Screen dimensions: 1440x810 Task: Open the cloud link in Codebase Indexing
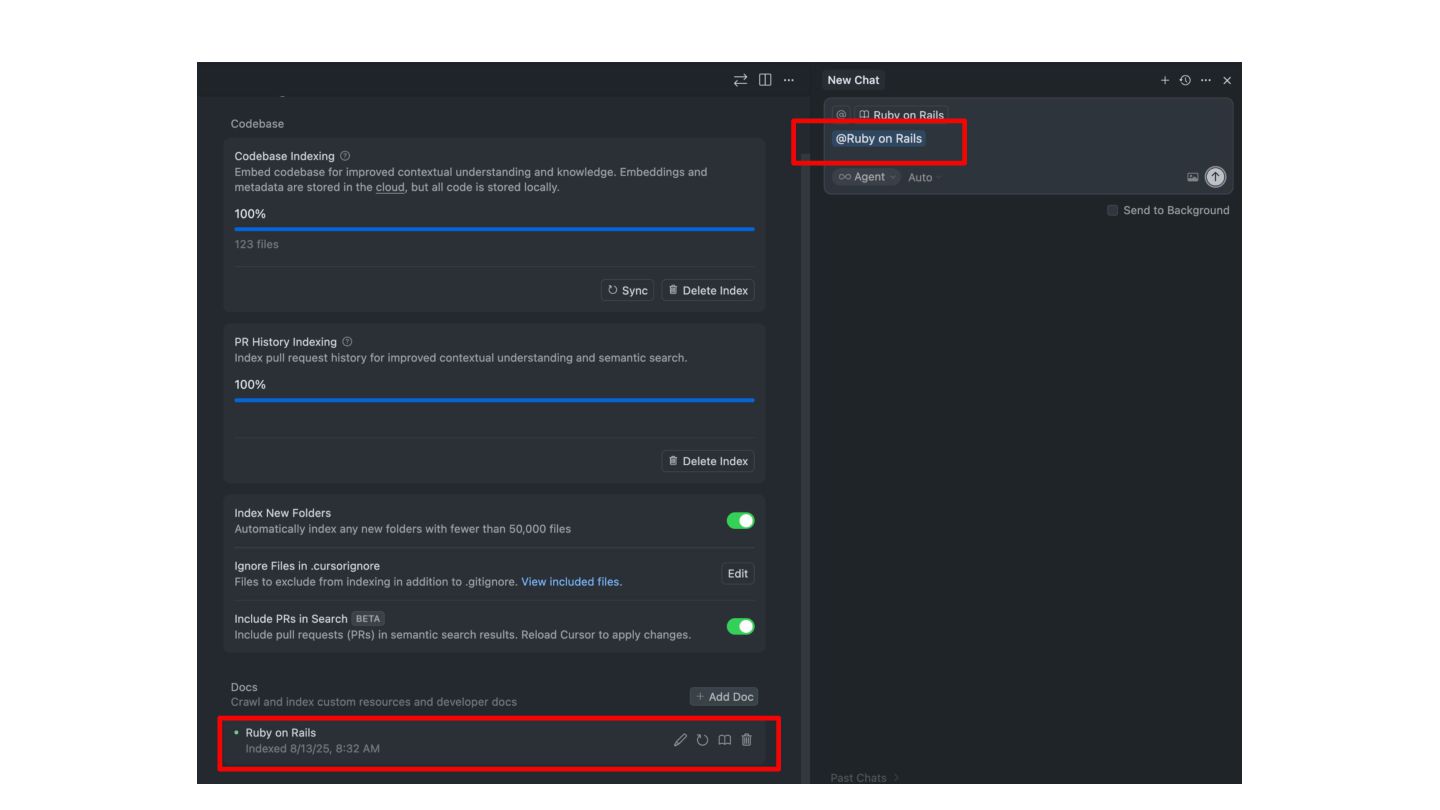coord(390,187)
